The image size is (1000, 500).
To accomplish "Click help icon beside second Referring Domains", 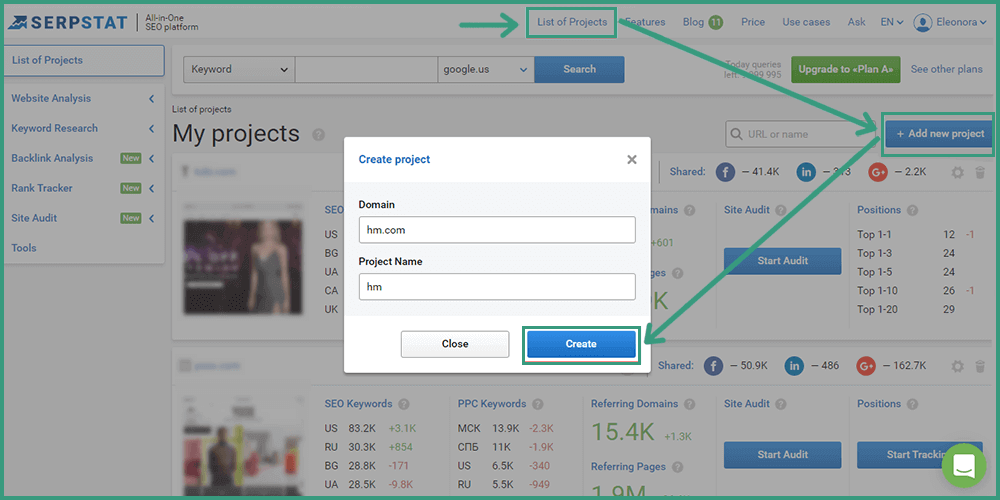I will [x=689, y=404].
